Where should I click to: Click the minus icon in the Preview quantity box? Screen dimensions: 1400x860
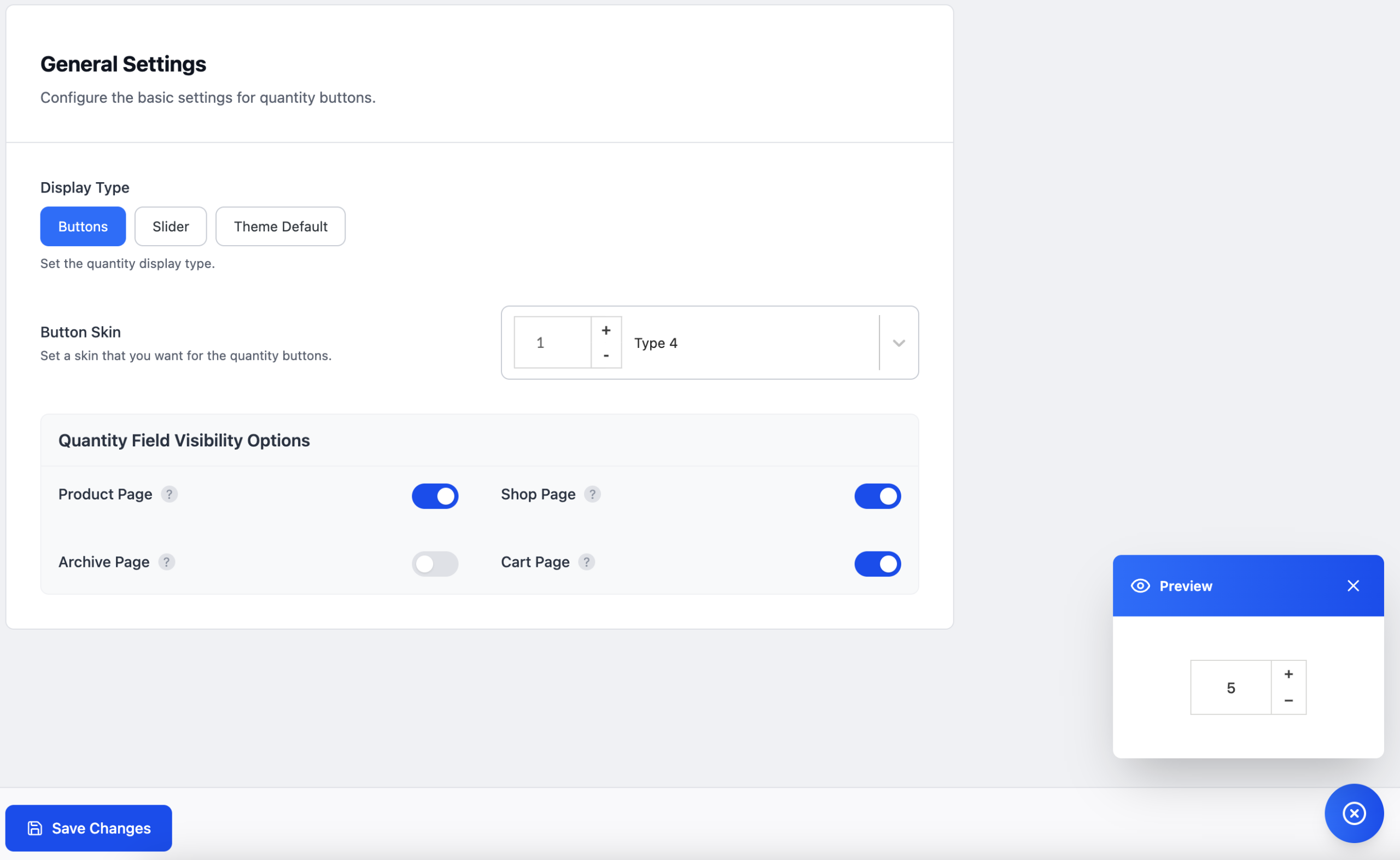point(1288,701)
